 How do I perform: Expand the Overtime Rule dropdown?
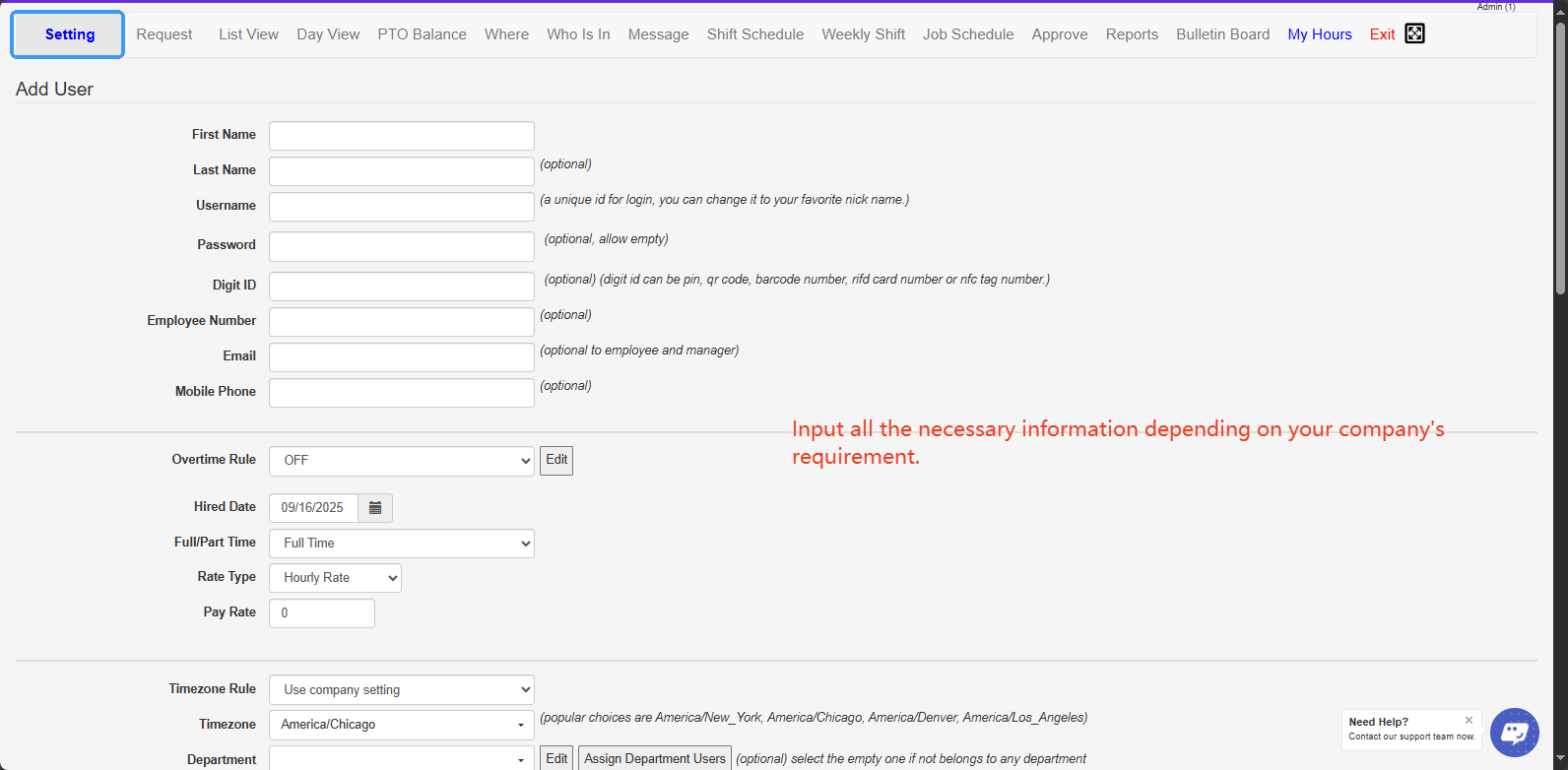point(401,461)
